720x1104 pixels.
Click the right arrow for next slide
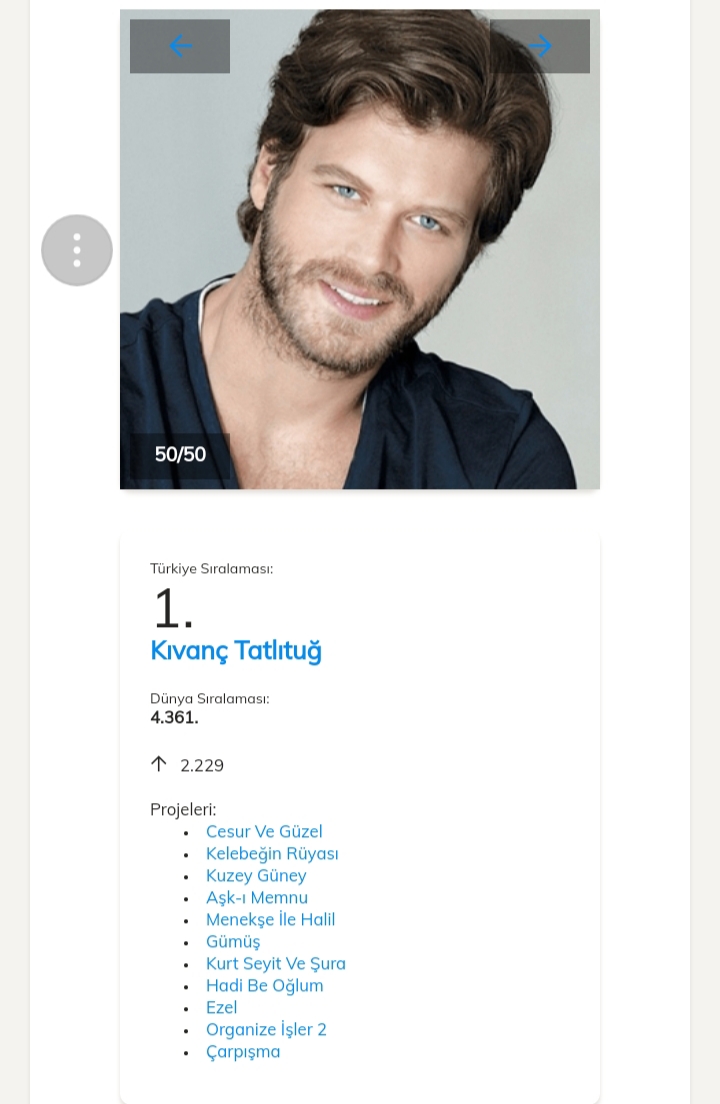[x=540, y=46]
